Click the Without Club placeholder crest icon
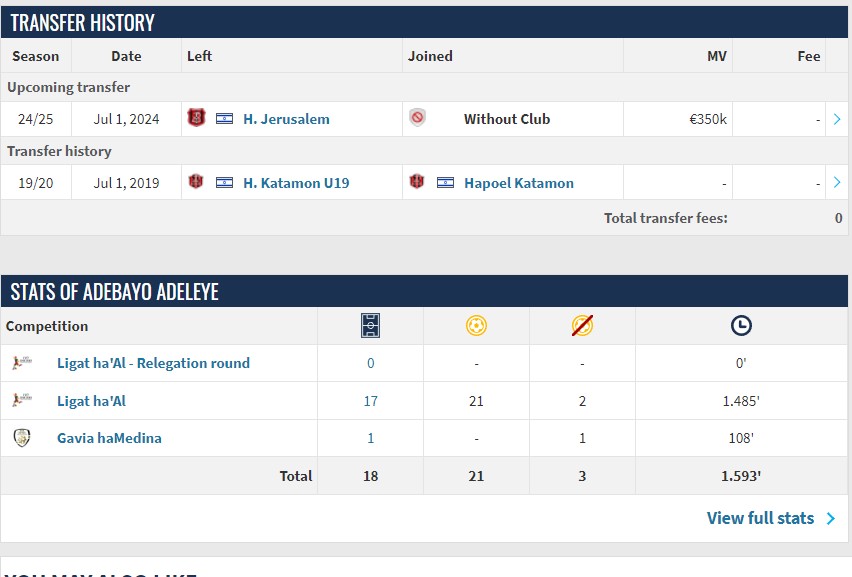 (x=417, y=118)
